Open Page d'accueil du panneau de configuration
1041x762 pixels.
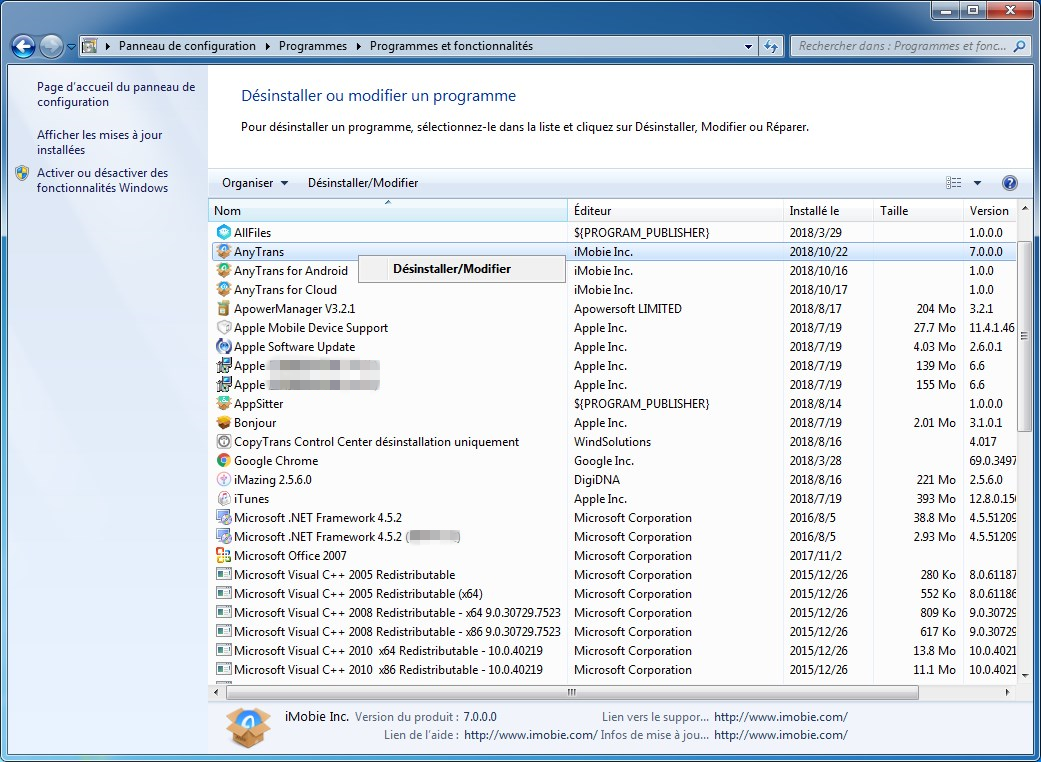coord(116,94)
